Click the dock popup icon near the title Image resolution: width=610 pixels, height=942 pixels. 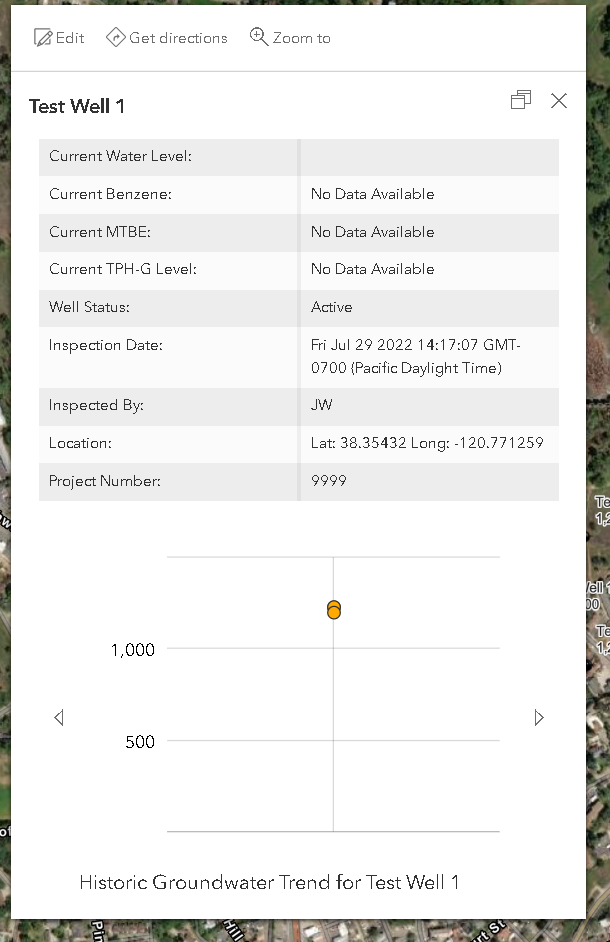click(520, 99)
